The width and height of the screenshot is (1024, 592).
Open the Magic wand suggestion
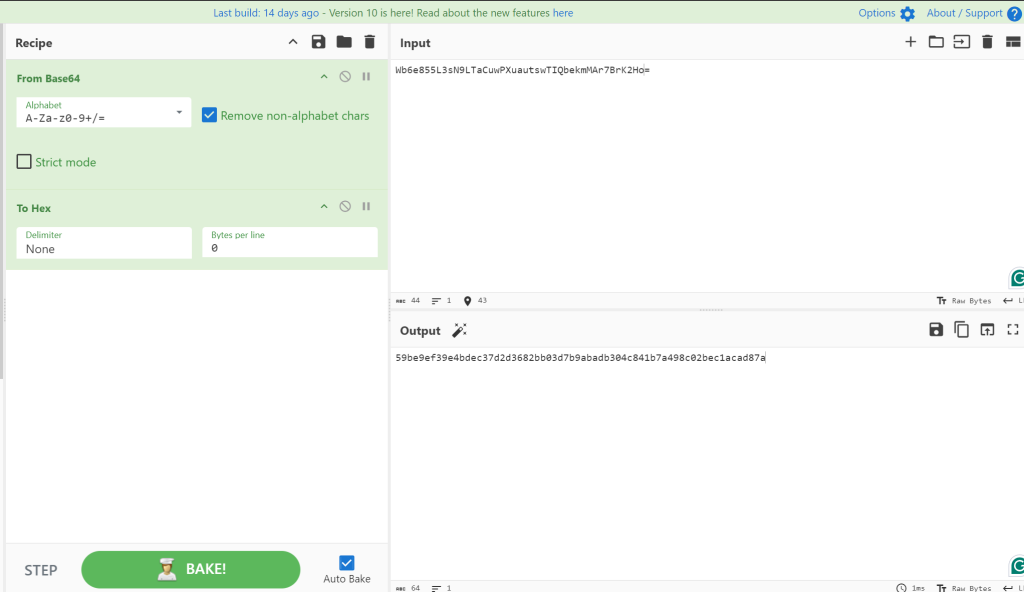click(x=460, y=331)
